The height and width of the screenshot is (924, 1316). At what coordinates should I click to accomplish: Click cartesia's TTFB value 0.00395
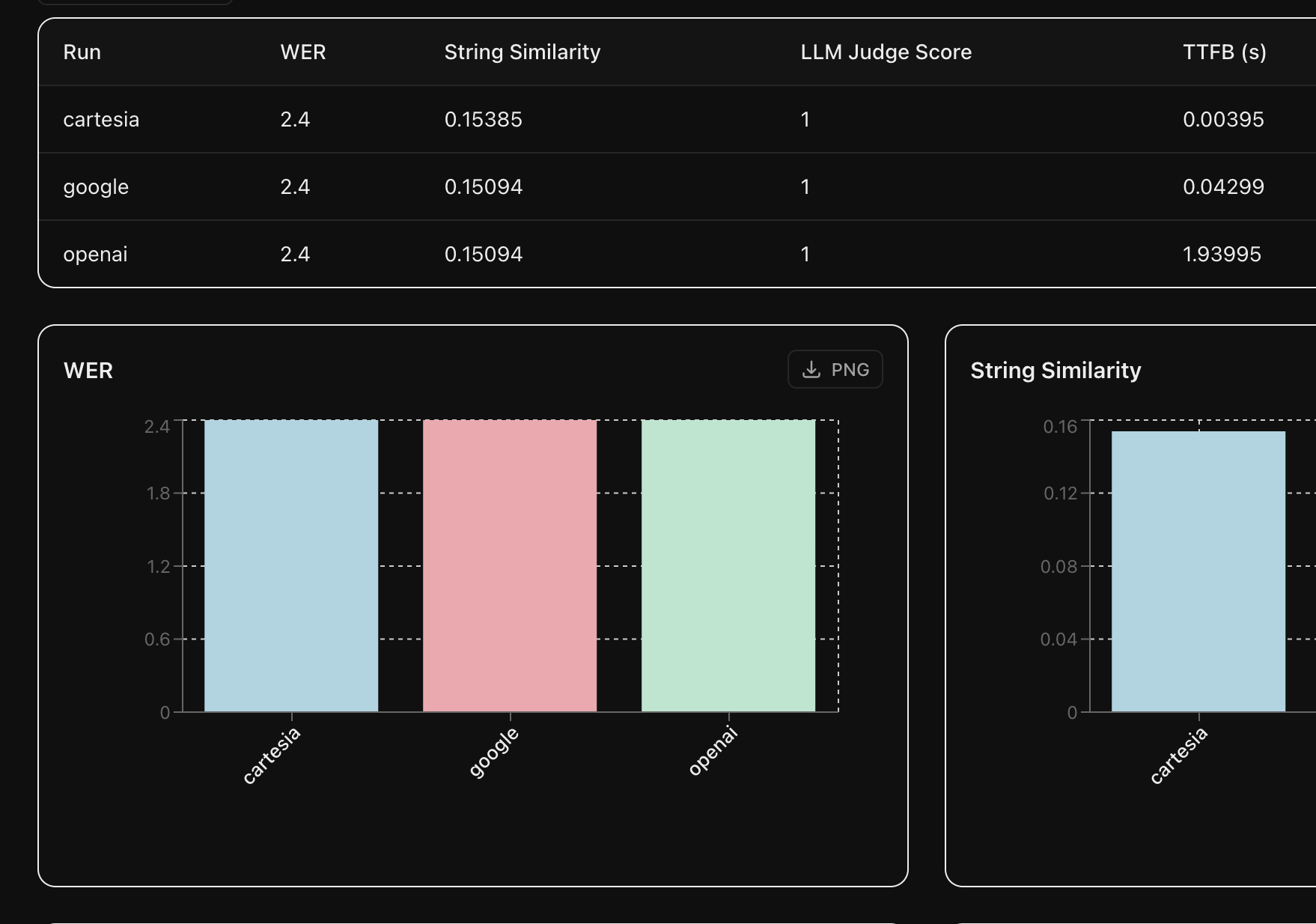click(x=1223, y=120)
